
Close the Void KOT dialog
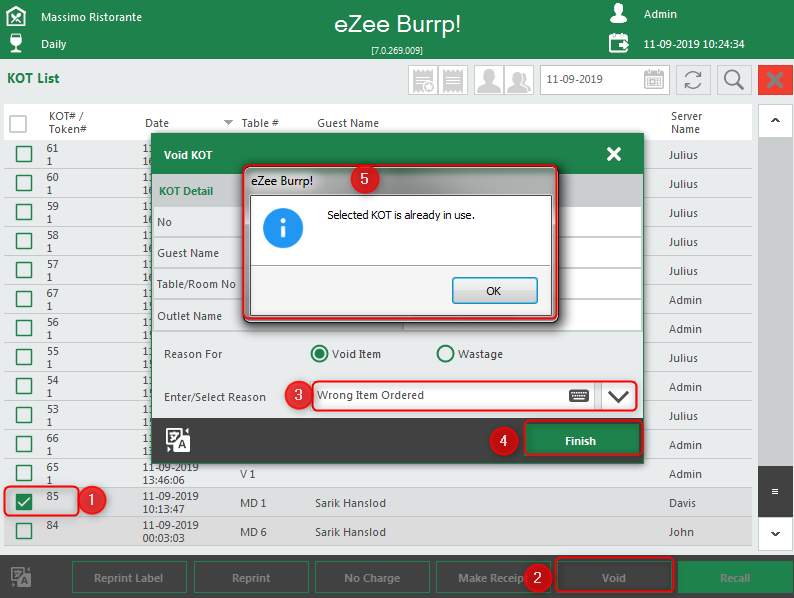pyautogui.click(x=614, y=154)
